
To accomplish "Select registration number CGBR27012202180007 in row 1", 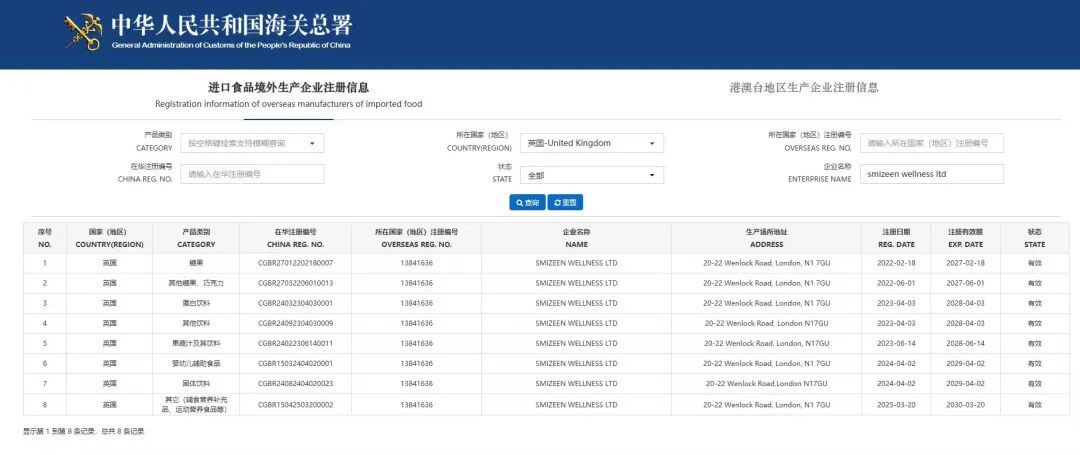I will (295, 263).
